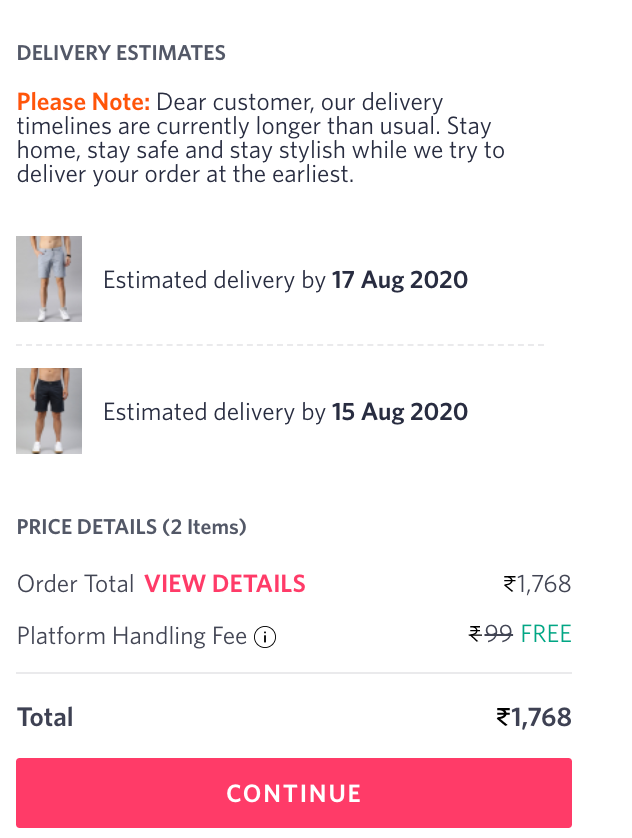Viewport: 632px width, 838px height.
Task: Click the Platform Handling Fee label
Action: (132, 636)
